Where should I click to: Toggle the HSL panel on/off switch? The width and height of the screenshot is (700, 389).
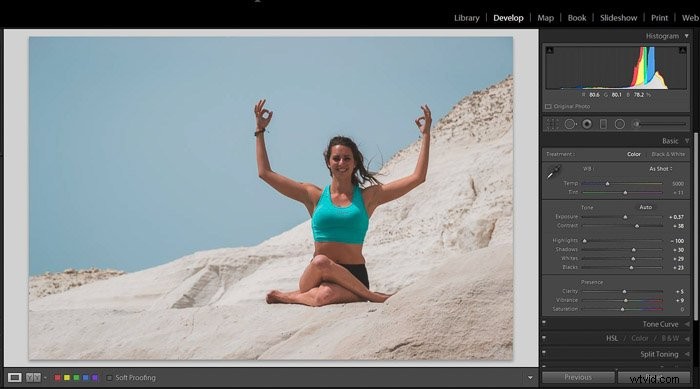coord(544,338)
